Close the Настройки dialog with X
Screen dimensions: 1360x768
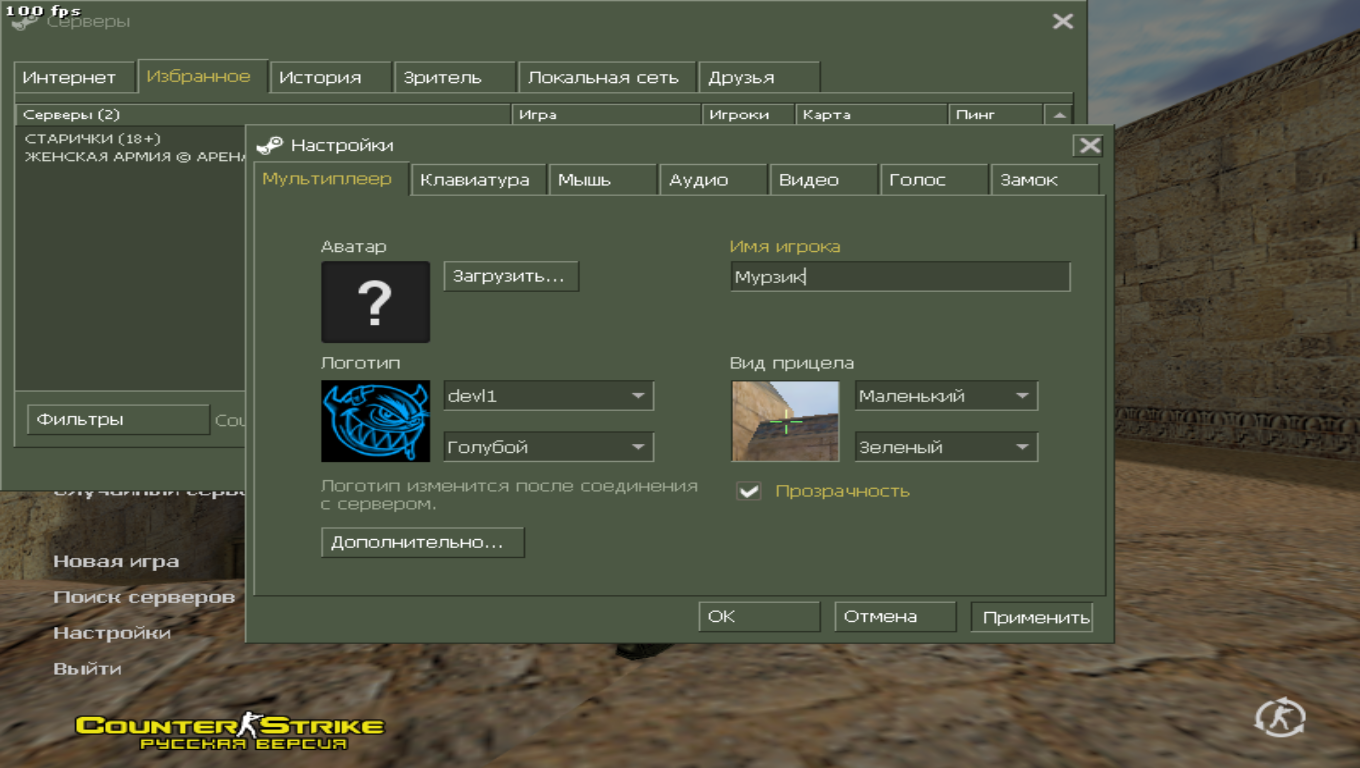click(x=1089, y=146)
